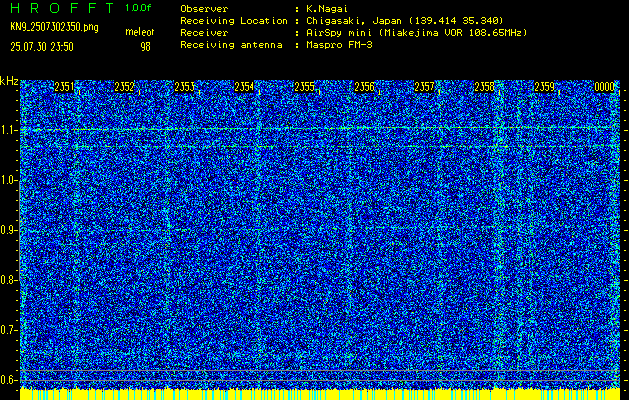Viewport: 629px width, 400px height.
Task: Click the 1.0 frequency axis label
Action: (x=8, y=180)
